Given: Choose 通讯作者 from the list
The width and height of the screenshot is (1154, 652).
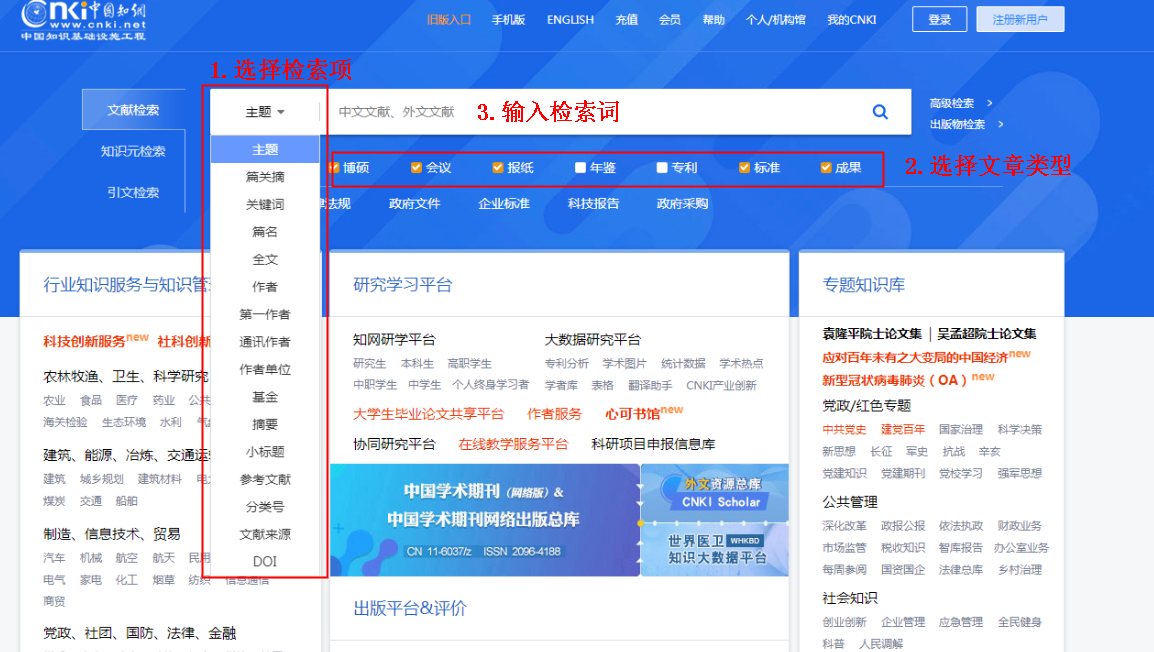Looking at the screenshot, I should tap(265, 342).
